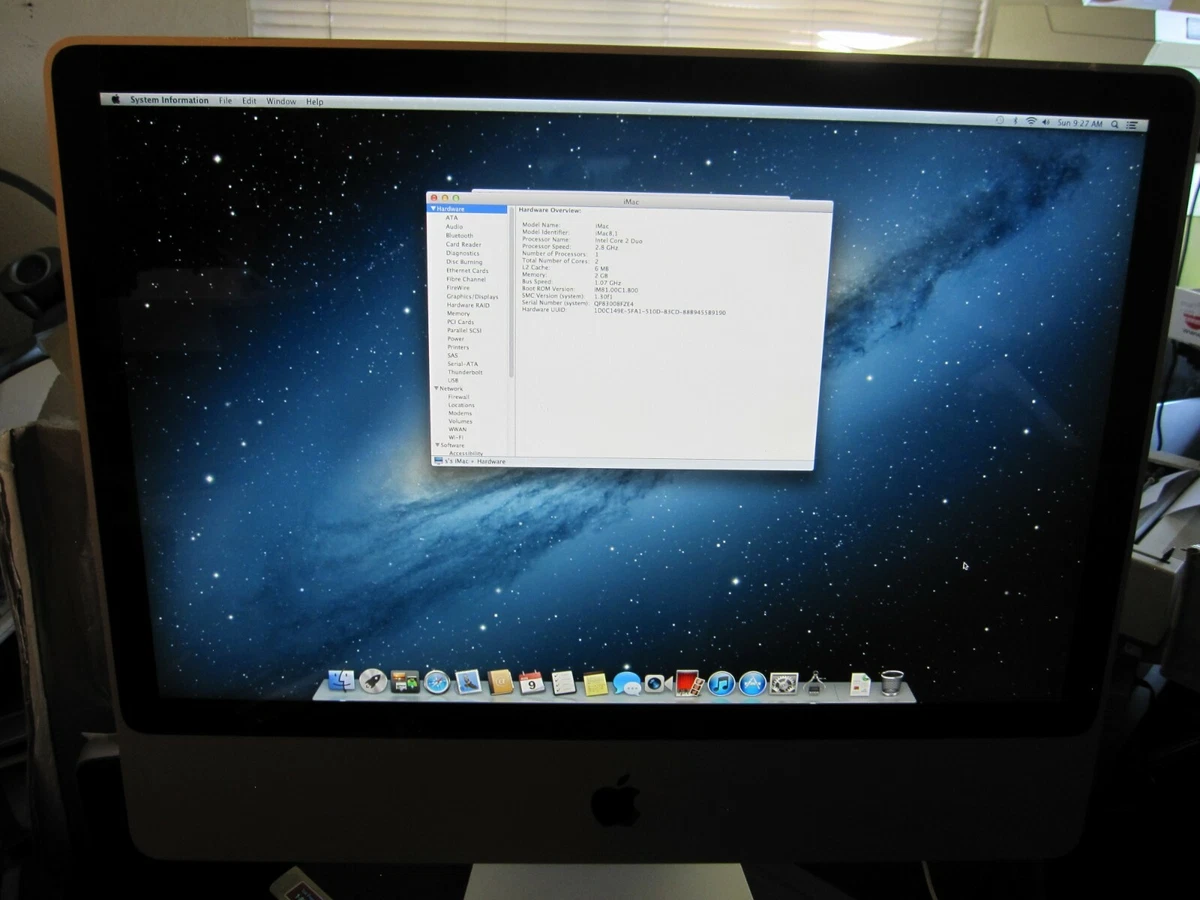The image size is (1200, 900).
Task: Click the Bluetooth status icon
Action: tap(1016, 122)
